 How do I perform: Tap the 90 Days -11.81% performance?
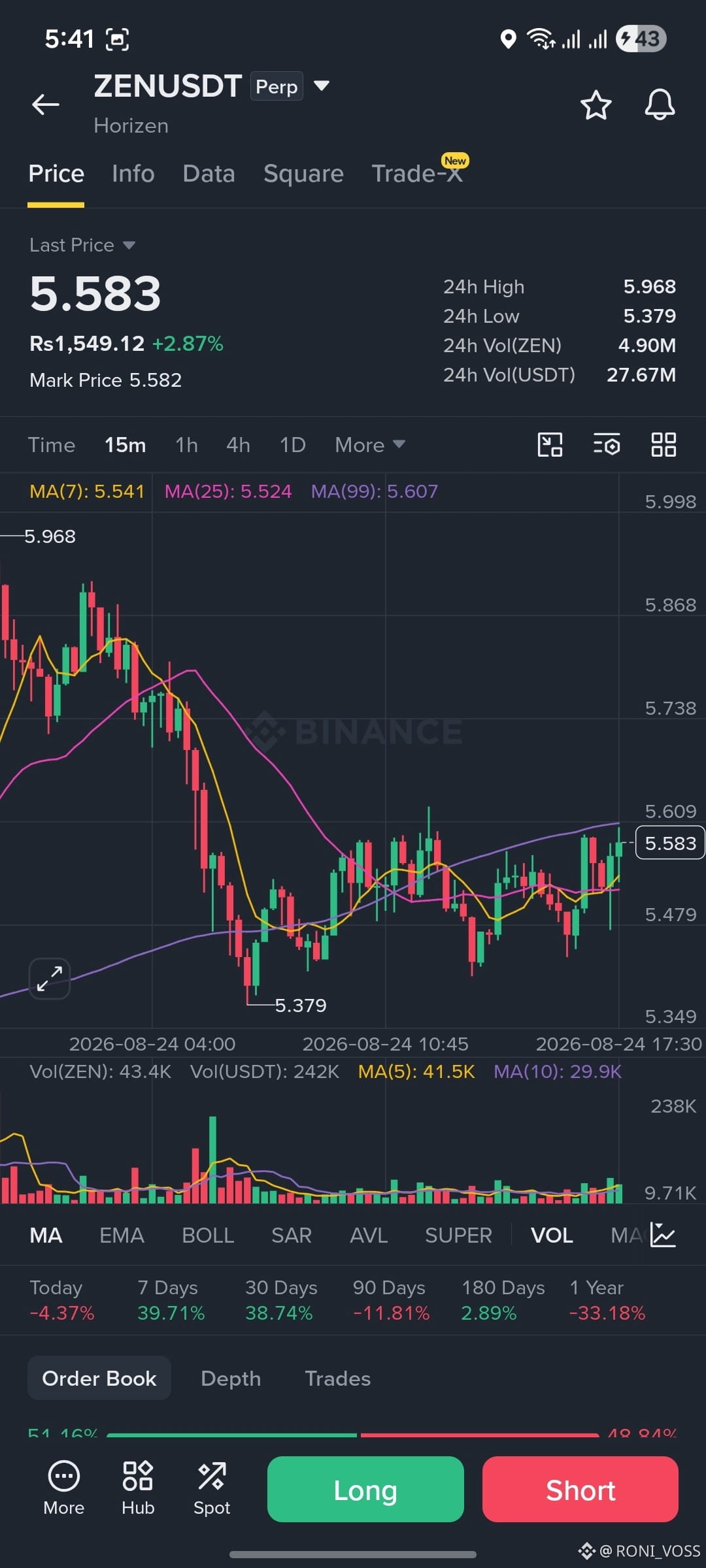391,1300
